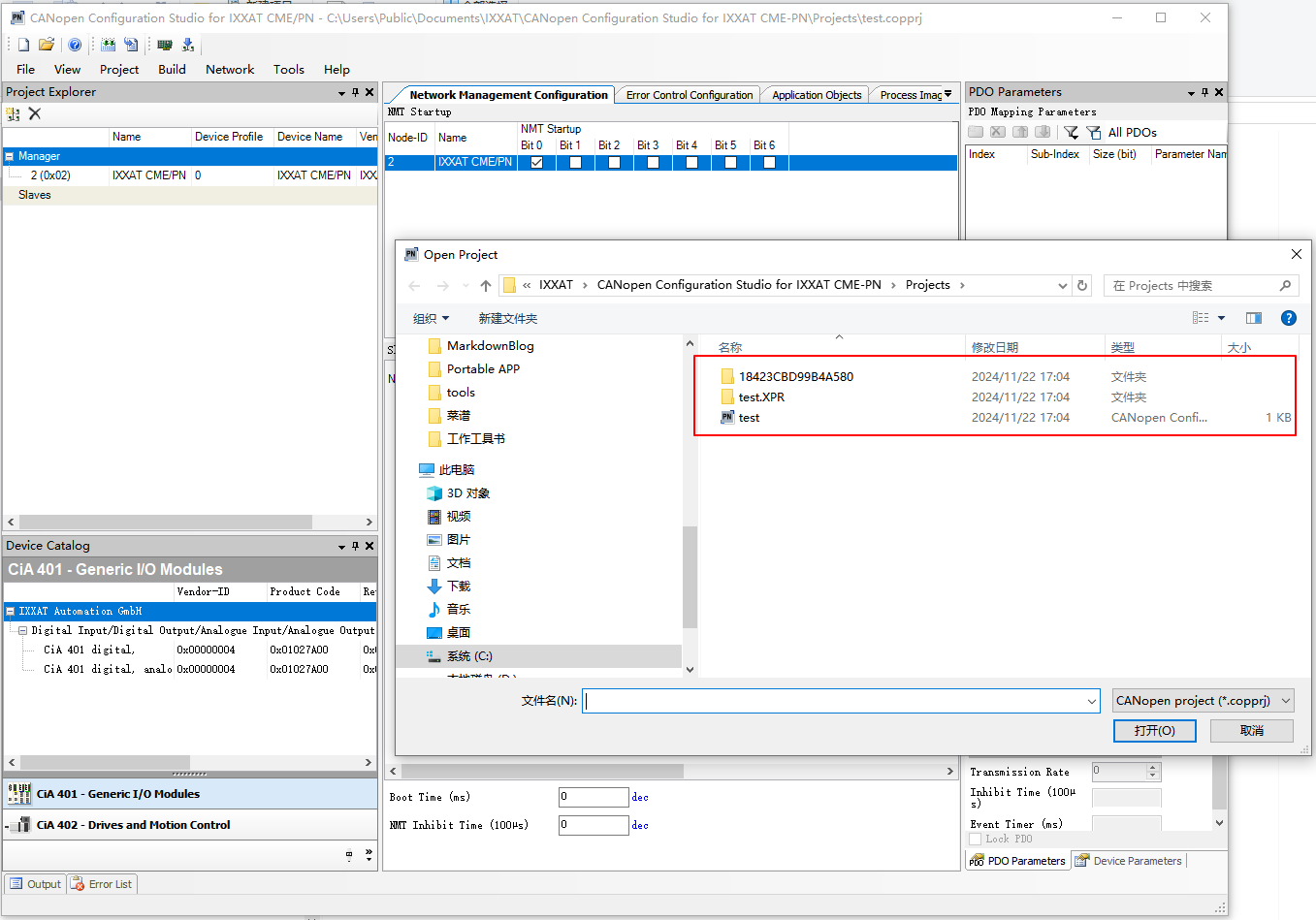Toggle the Lock PDO checkbox
Image resolution: width=1316 pixels, height=920 pixels.
(x=976, y=839)
